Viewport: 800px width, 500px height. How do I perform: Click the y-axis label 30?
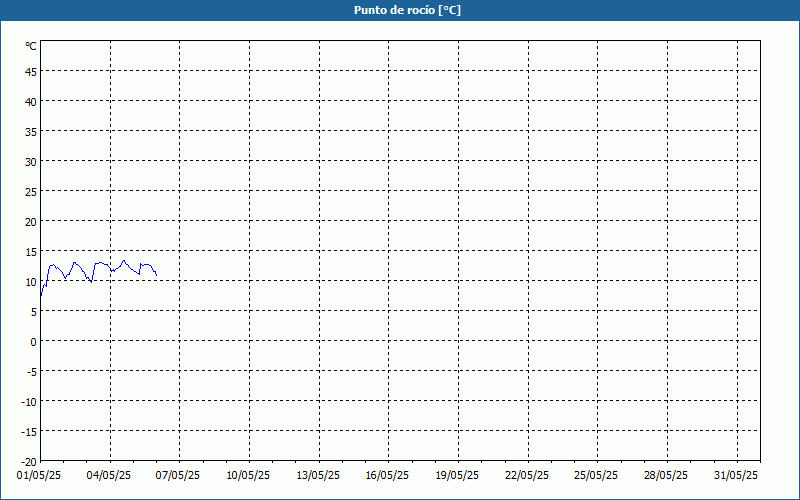coord(31,162)
